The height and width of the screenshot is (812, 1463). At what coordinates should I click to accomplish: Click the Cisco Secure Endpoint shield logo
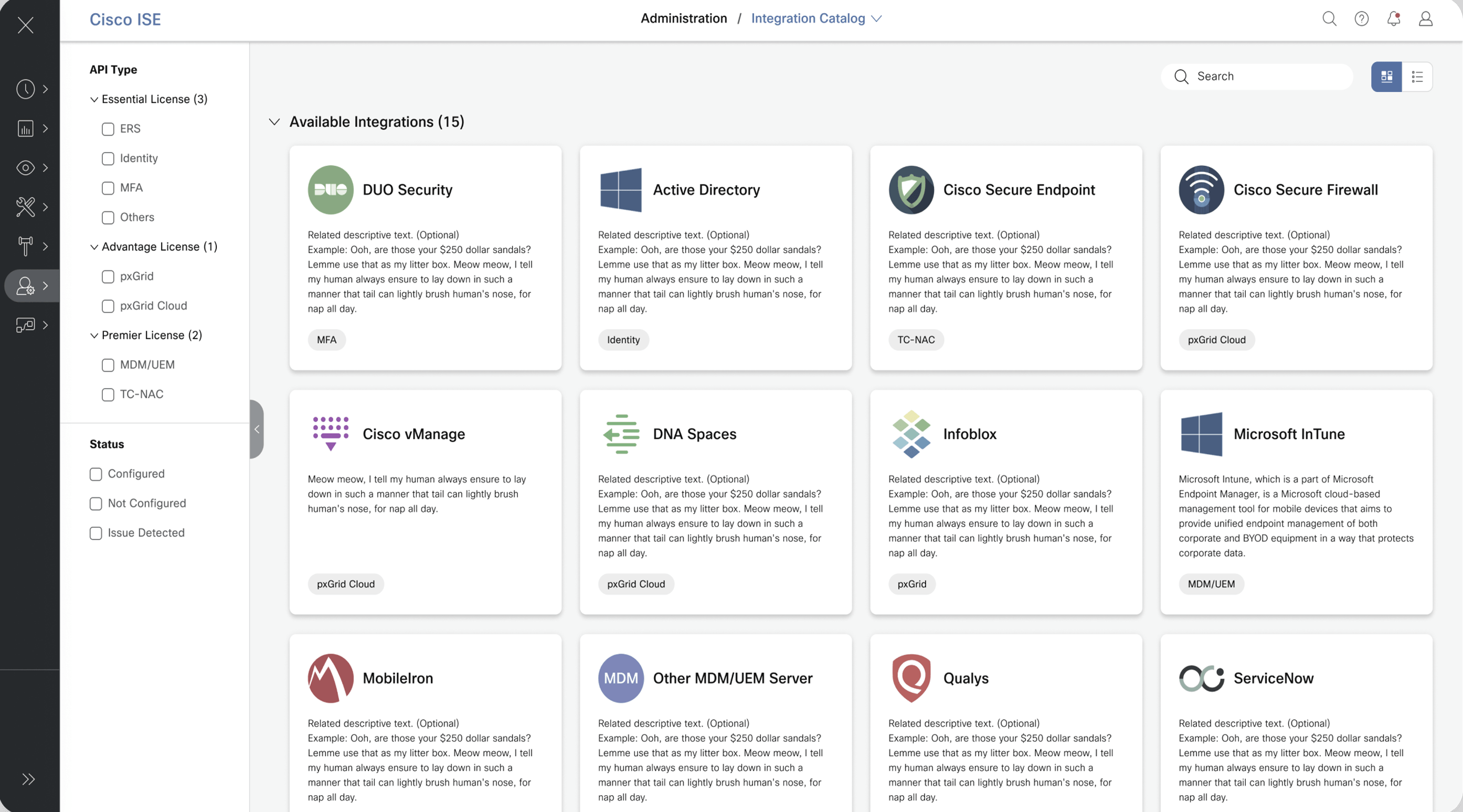911,190
